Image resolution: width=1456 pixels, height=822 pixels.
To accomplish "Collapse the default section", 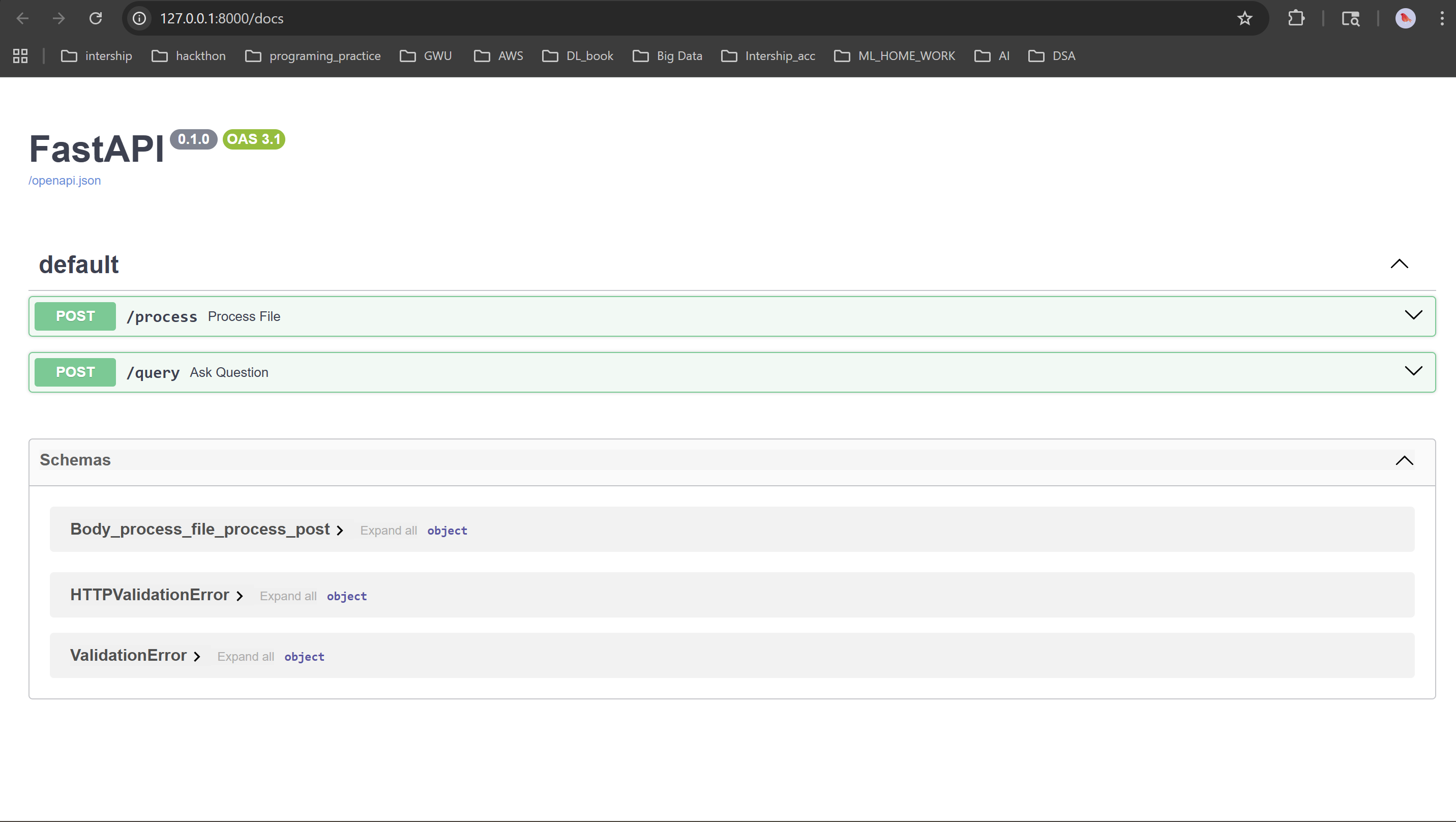I will click(1399, 264).
